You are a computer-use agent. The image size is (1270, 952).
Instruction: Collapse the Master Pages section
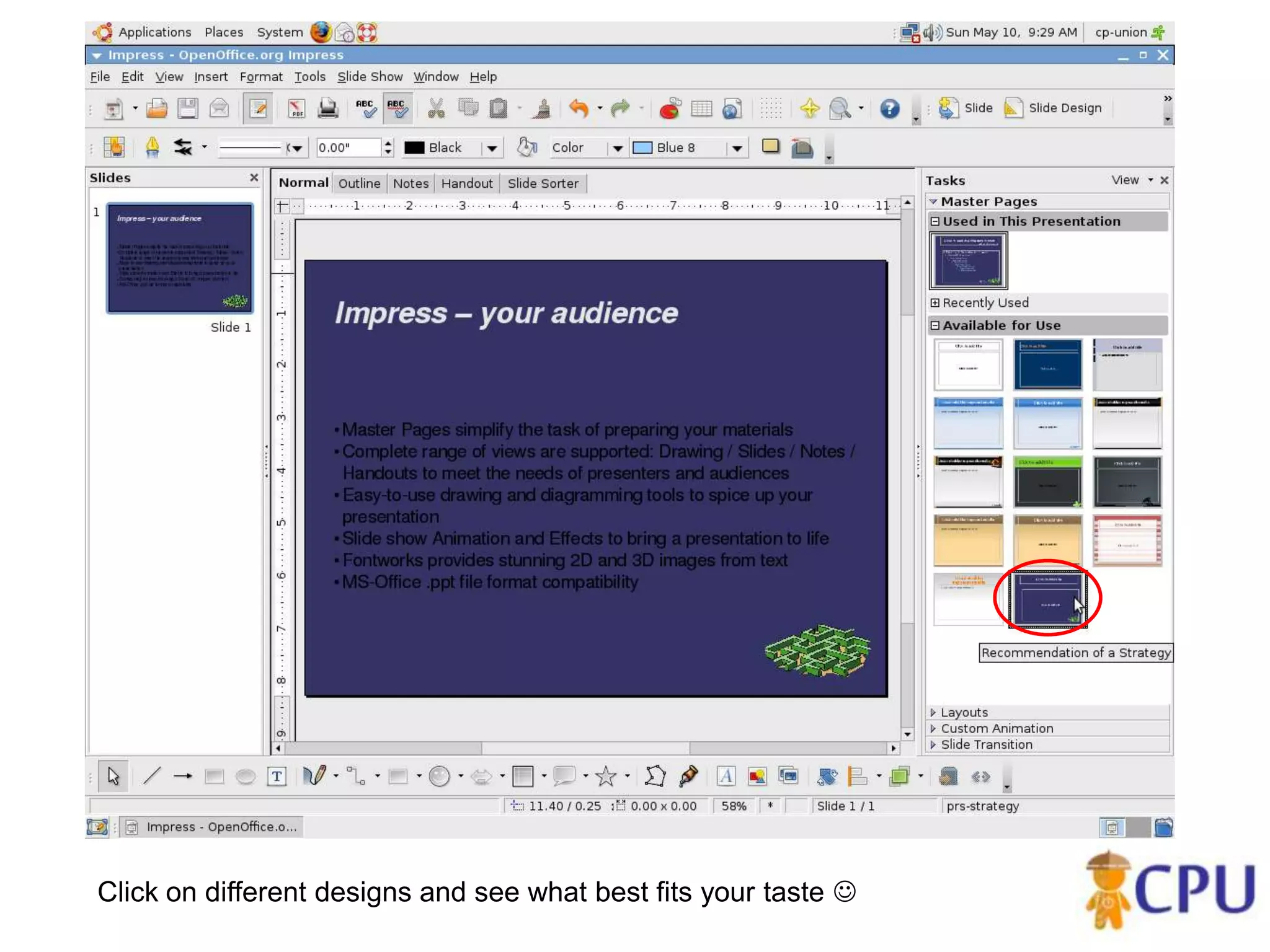(x=933, y=201)
